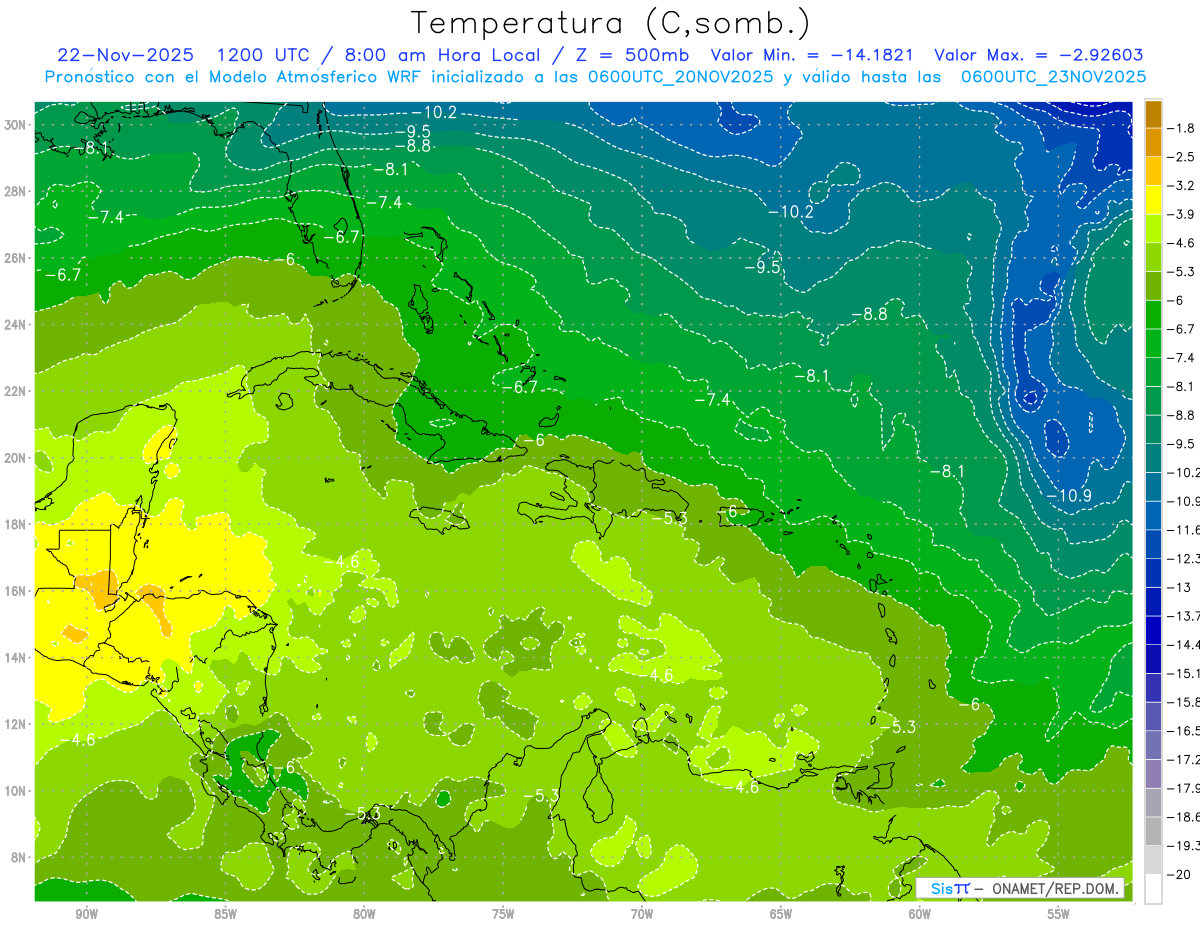Select the '-13' value in the legend
1200x927 pixels.
1179,587
